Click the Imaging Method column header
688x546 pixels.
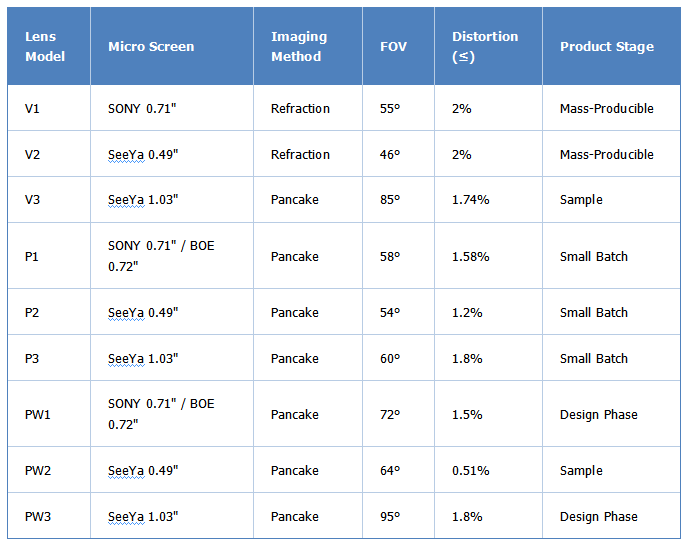[308, 46]
